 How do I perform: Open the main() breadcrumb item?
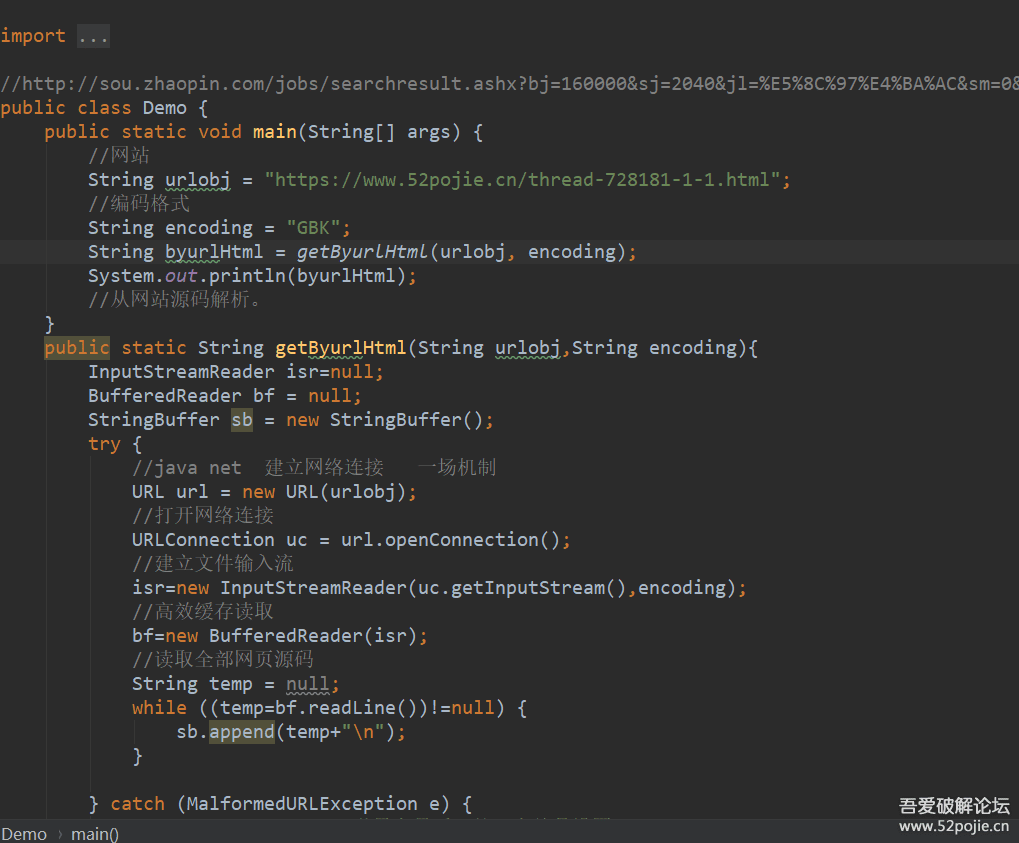(x=93, y=833)
